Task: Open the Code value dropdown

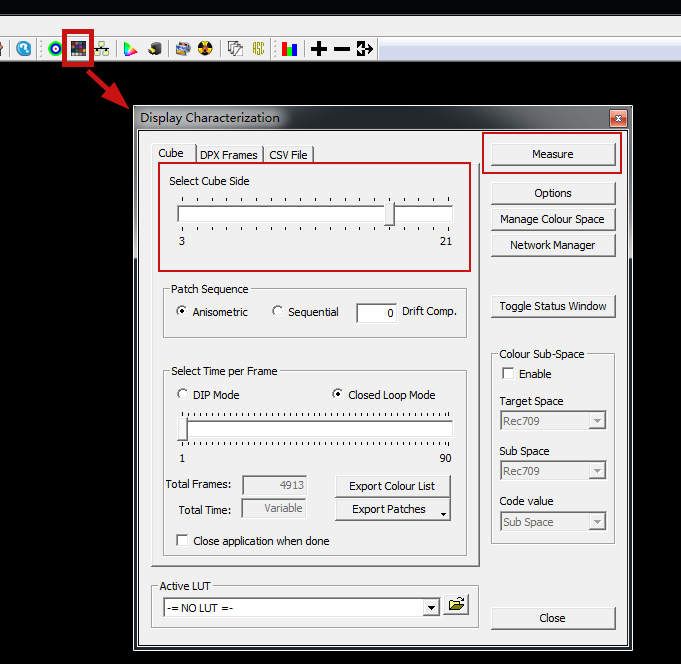Action: click(553, 521)
